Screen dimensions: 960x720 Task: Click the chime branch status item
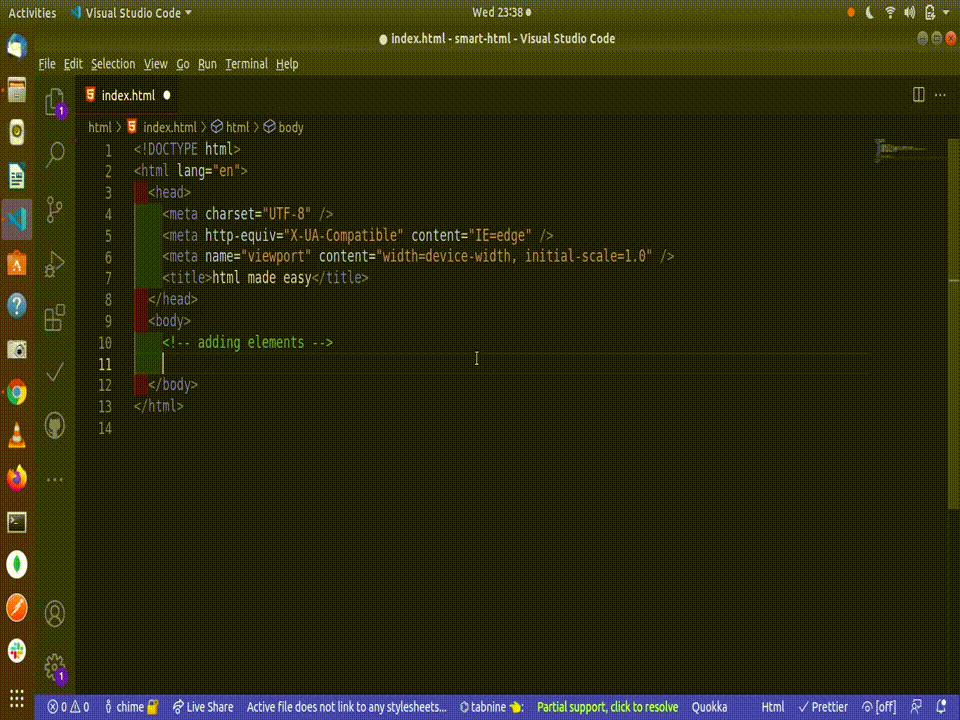[131, 707]
